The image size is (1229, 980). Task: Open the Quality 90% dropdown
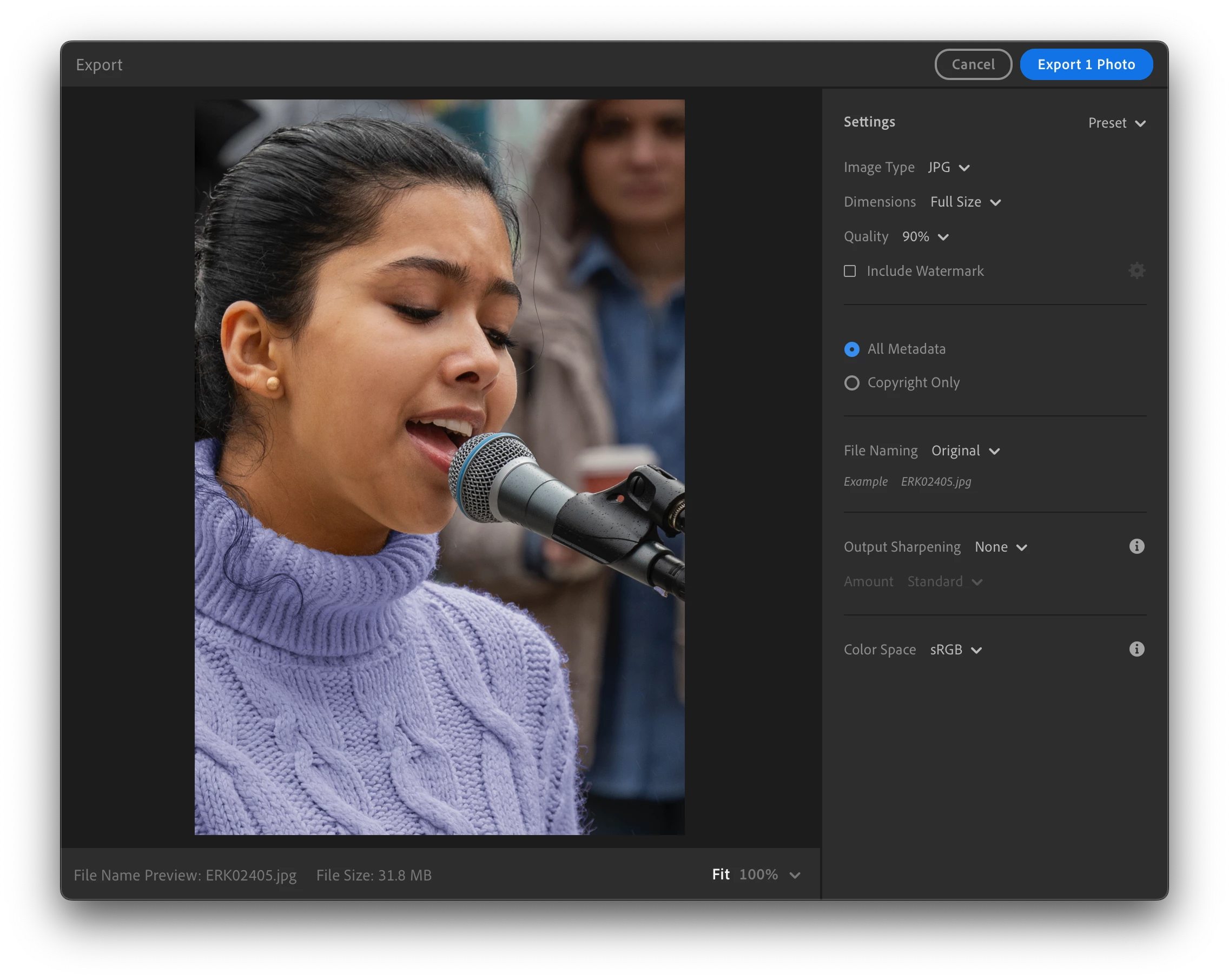[925, 236]
